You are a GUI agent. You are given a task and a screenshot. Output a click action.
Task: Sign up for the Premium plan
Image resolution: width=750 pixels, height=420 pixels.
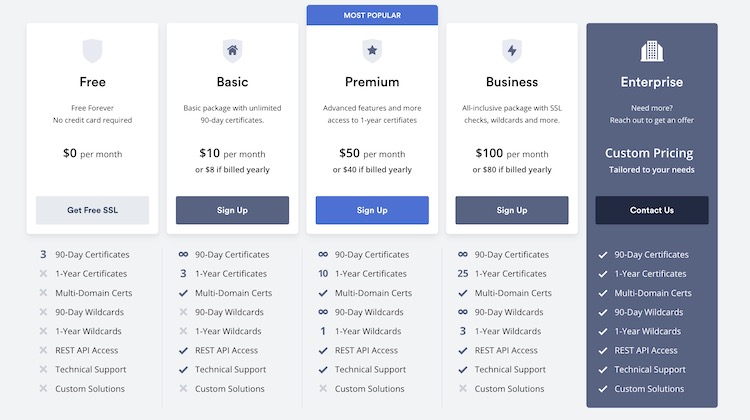(x=372, y=210)
